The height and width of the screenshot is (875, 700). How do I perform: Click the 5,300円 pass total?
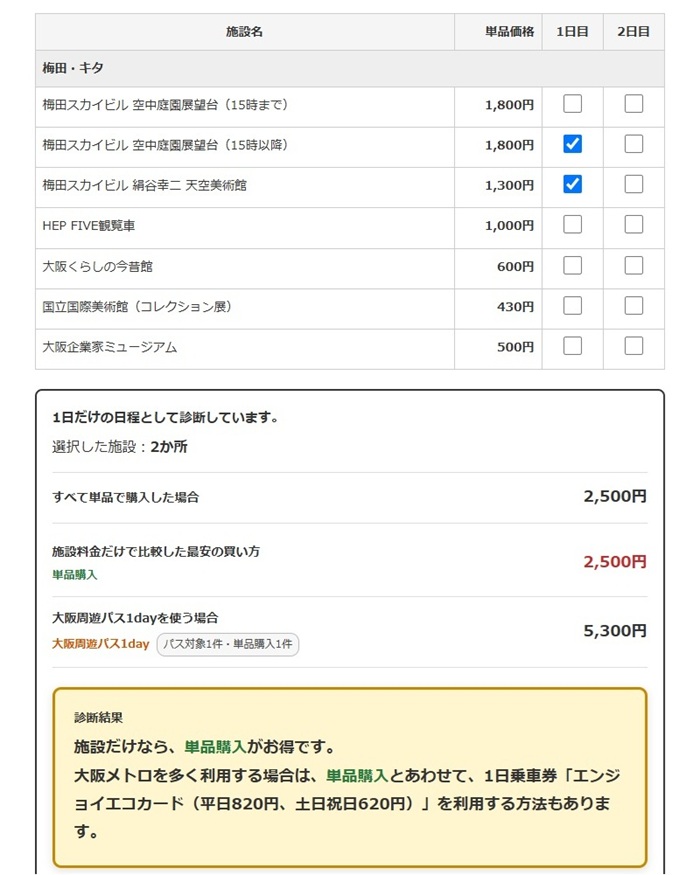[615, 631]
